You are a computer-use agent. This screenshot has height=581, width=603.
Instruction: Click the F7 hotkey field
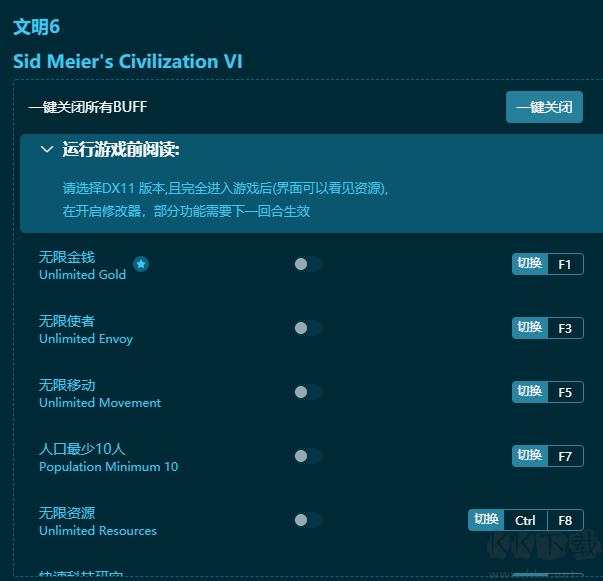click(565, 456)
